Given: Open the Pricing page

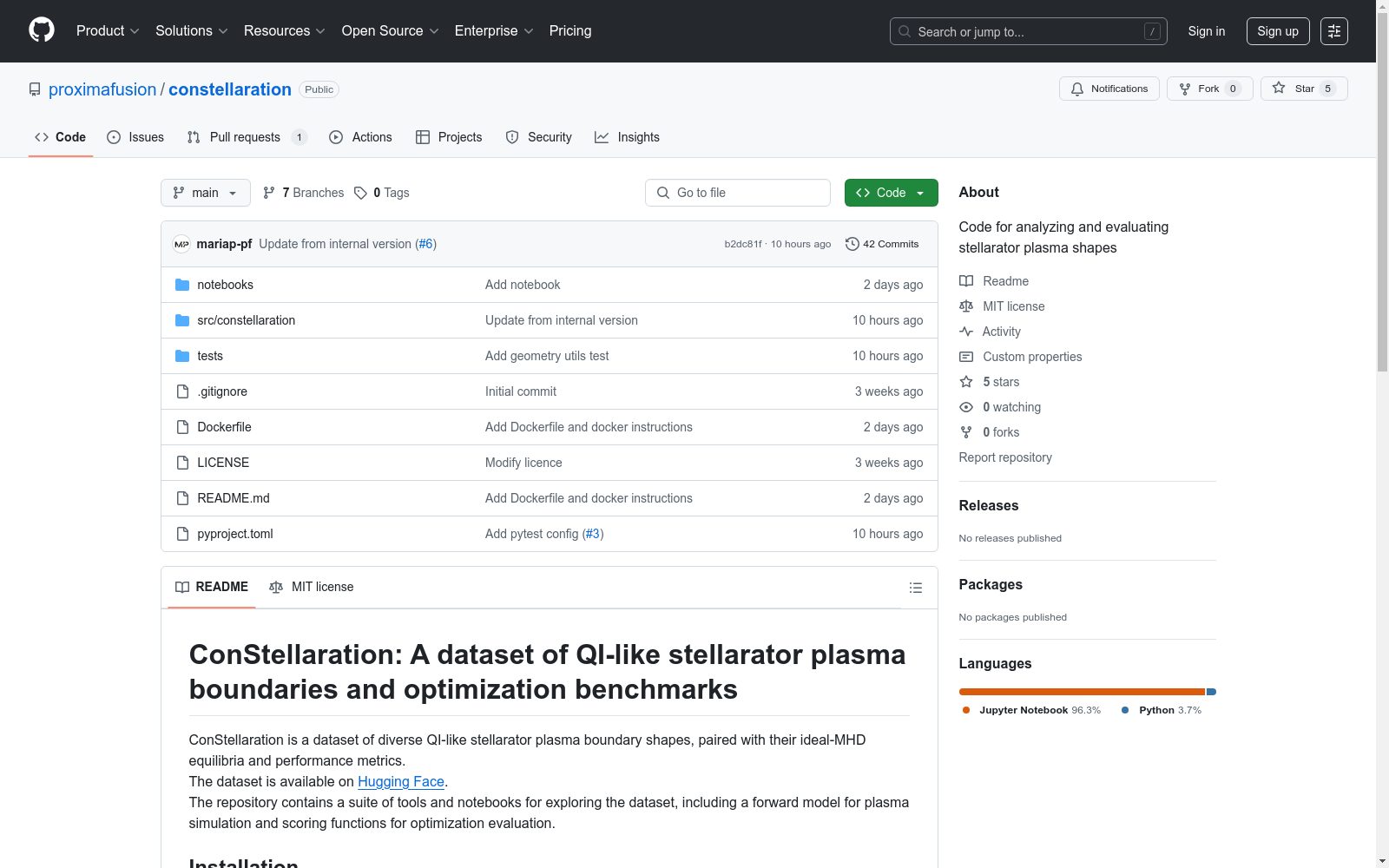Looking at the screenshot, I should click(x=570, y=31).
